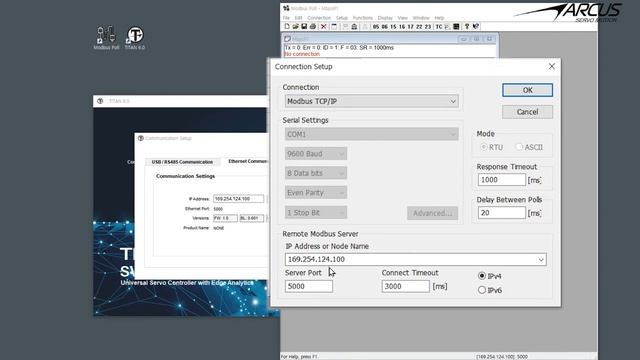Screen dimensions: 640x360
Task: Click the dark grid icon right of TC
Action: click(456, 27)
